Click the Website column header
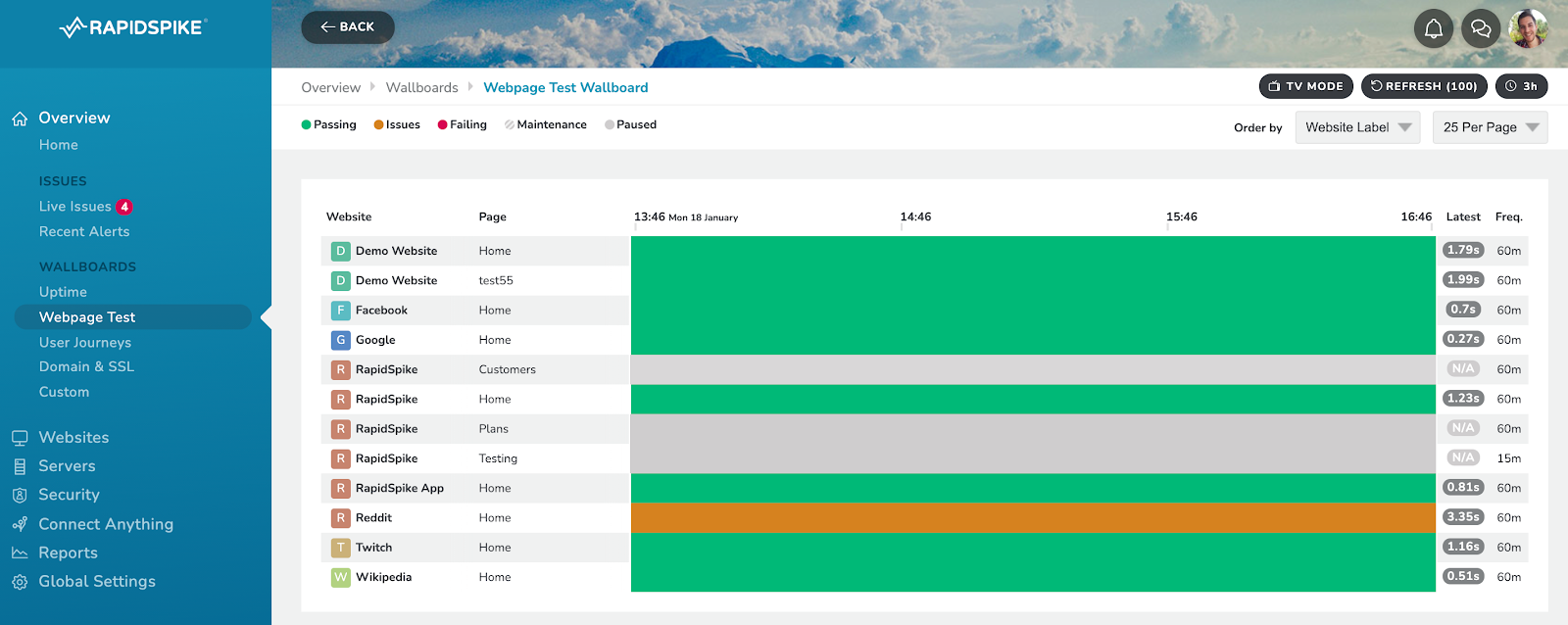Image resolution: width=1568 pixels, height=625 pixels. (349, 217)
